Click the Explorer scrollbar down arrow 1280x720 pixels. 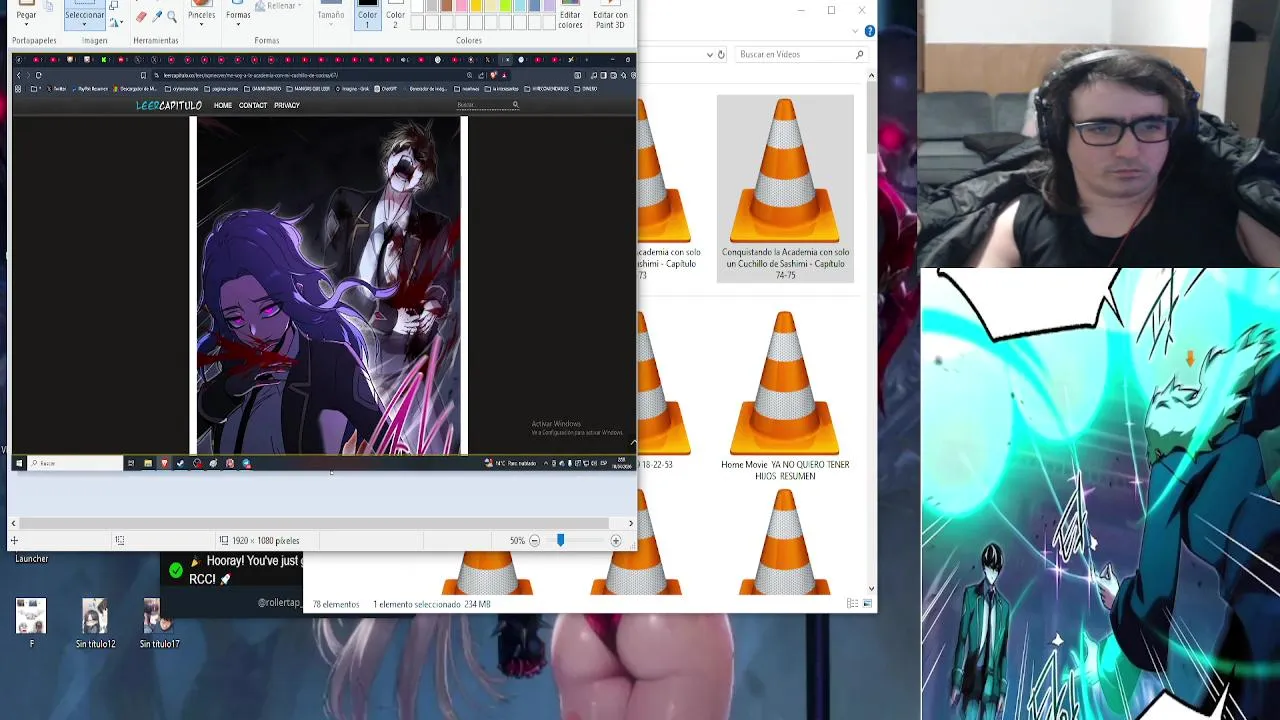coord(871,589)
